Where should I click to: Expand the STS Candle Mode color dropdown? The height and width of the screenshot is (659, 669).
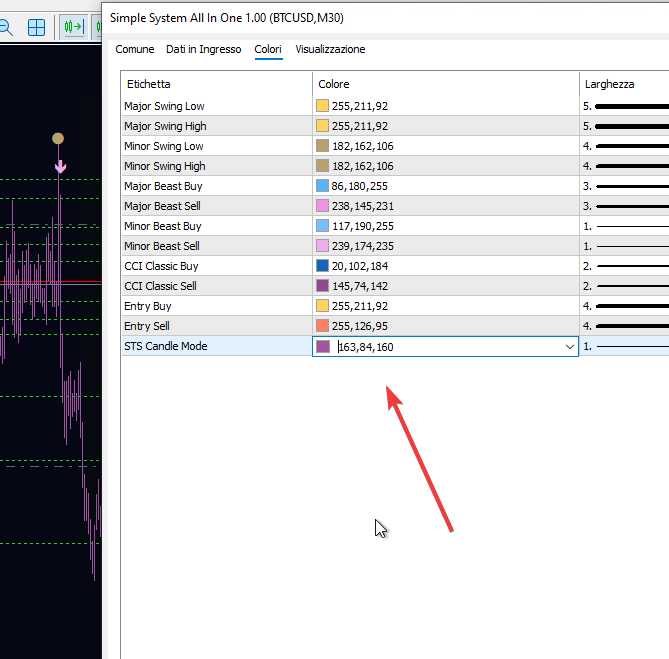(x=570, y=347)
